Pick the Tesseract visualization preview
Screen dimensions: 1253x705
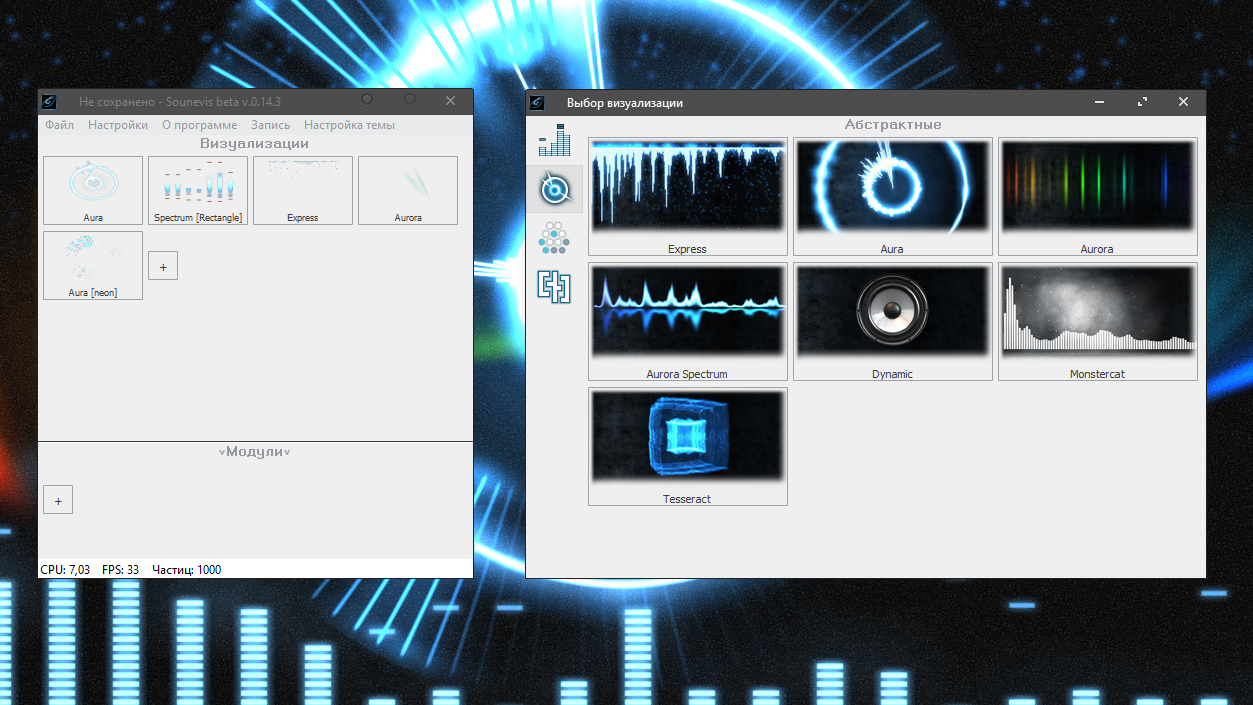[x=687, y=446]
